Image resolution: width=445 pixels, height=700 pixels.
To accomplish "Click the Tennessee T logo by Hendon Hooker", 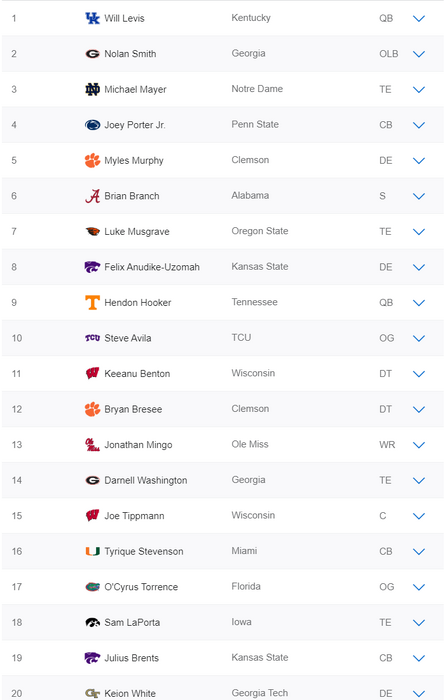I will coord(92,303).
